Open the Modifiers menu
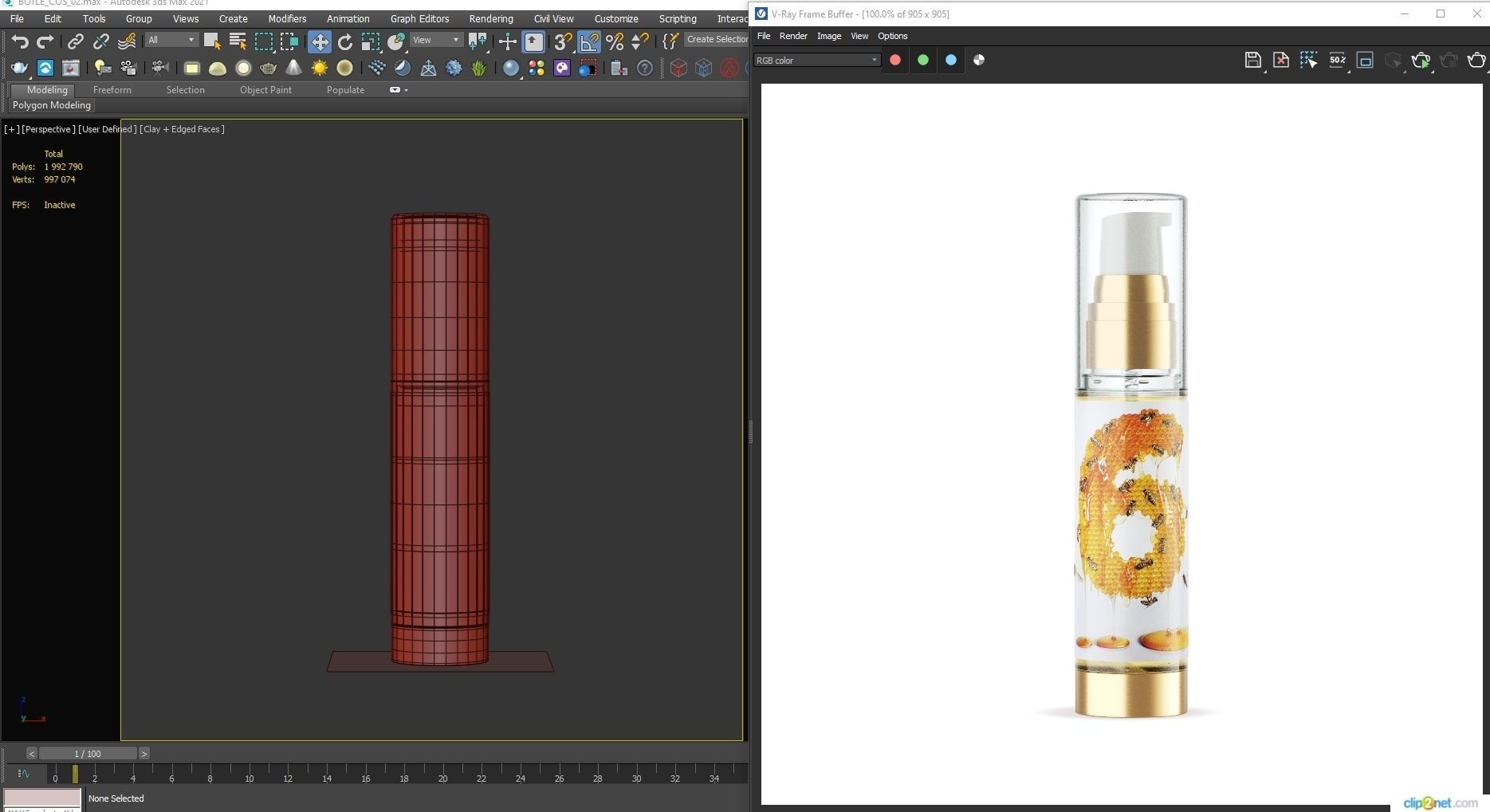 (287, 18)
